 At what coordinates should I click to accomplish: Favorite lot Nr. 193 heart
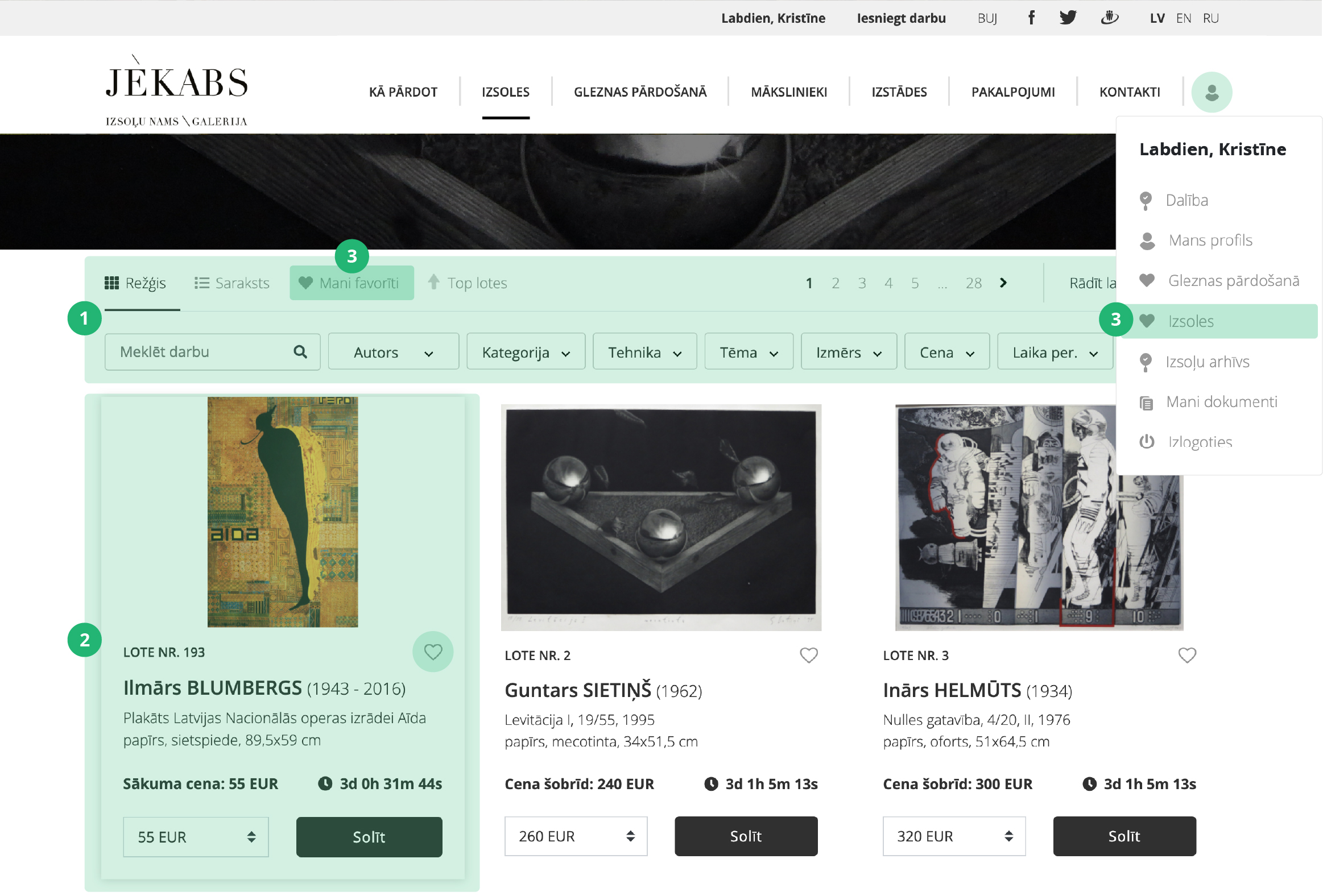pyautogui.click(x=433, y=652)
